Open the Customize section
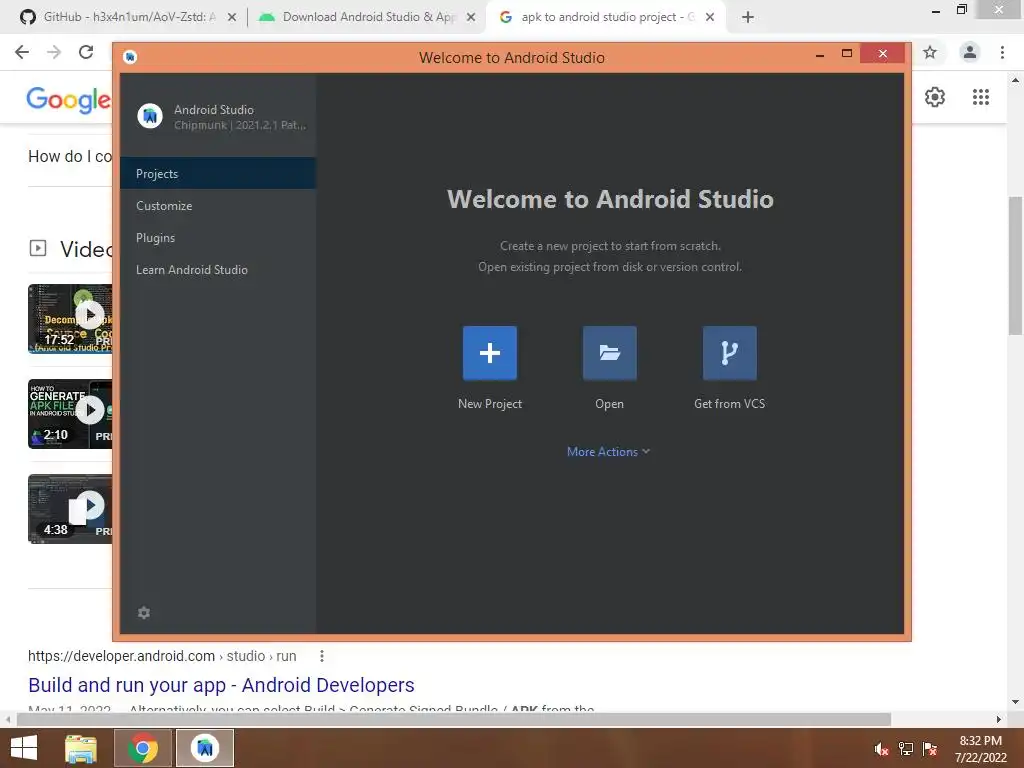The width and height of the screenshot is (1024, 768). 218,205
